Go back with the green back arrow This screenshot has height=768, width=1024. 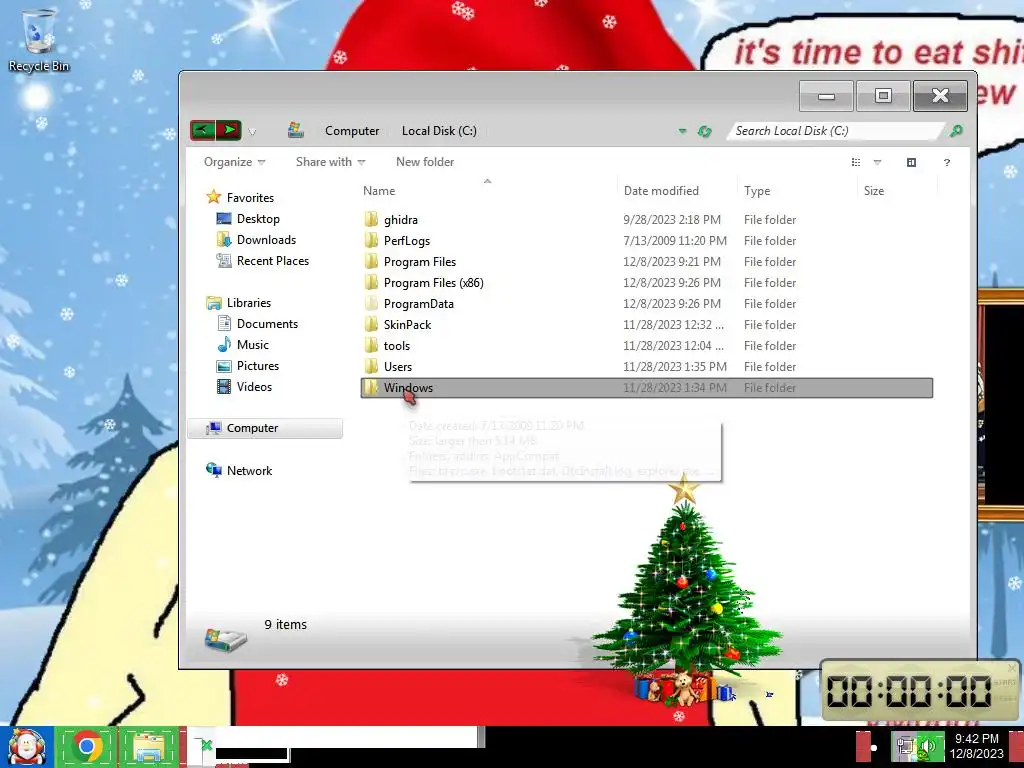point(203,130)
